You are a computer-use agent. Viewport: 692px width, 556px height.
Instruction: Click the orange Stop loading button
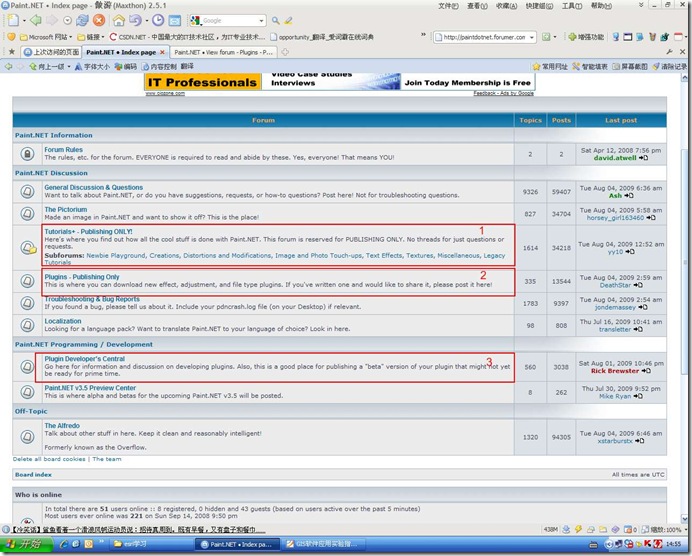pyautogui.click(x=99, y=20)
